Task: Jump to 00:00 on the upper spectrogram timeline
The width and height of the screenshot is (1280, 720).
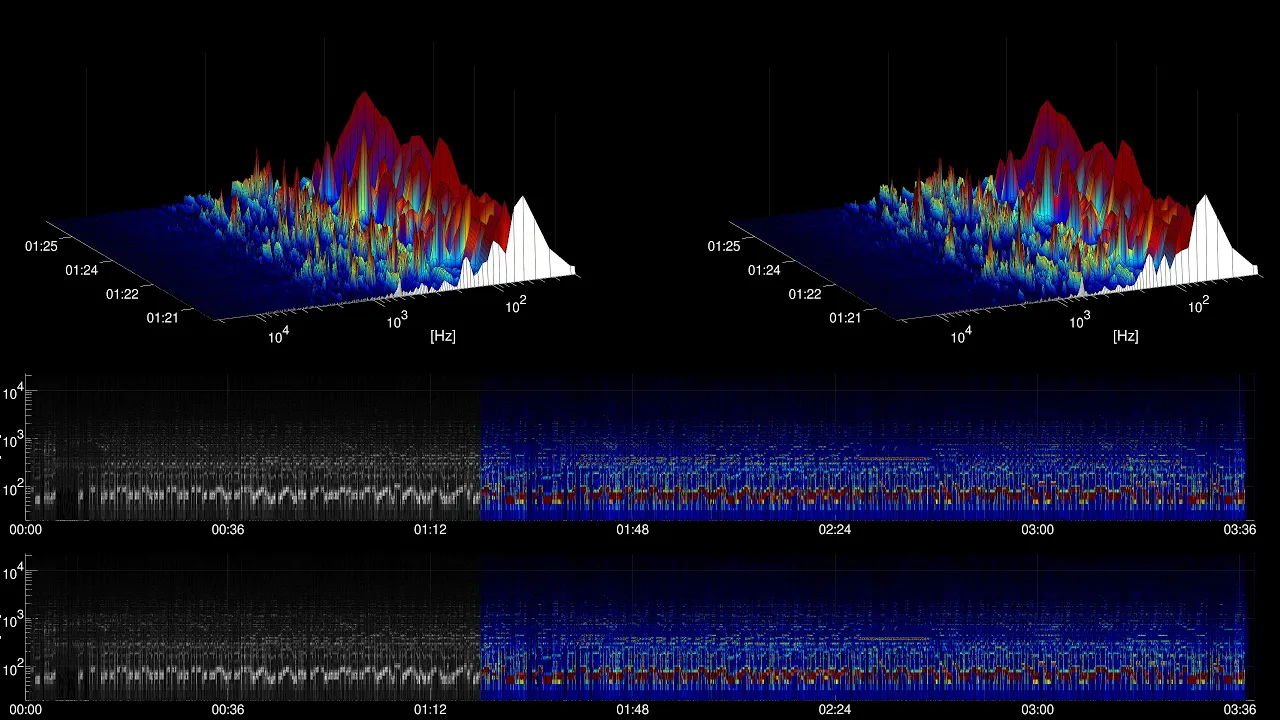Action: [25, 530]
